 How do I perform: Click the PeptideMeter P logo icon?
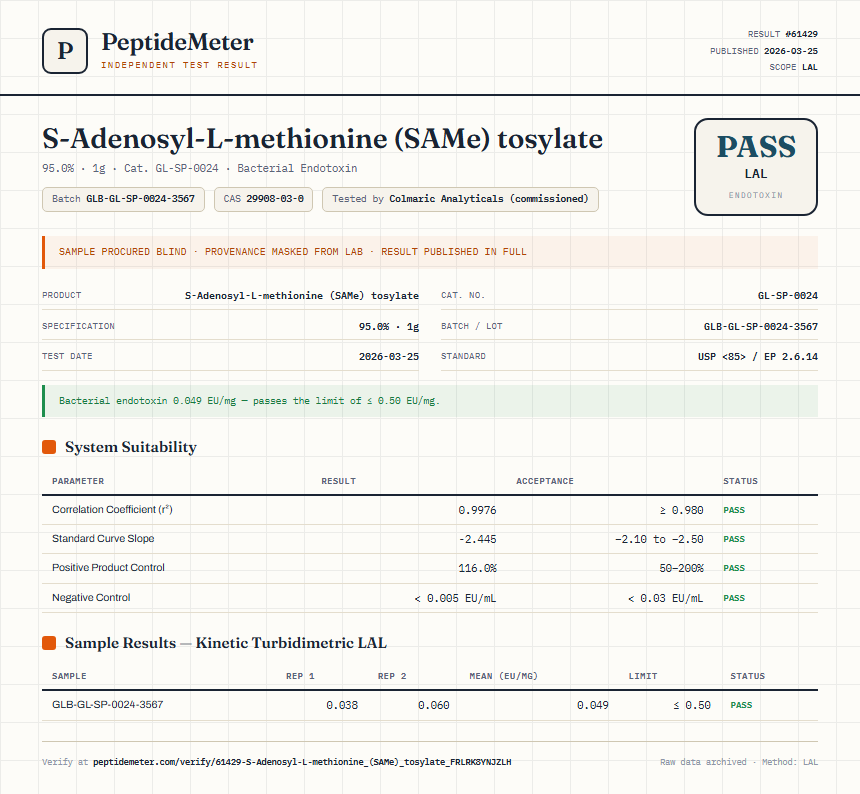pos(65,51)
